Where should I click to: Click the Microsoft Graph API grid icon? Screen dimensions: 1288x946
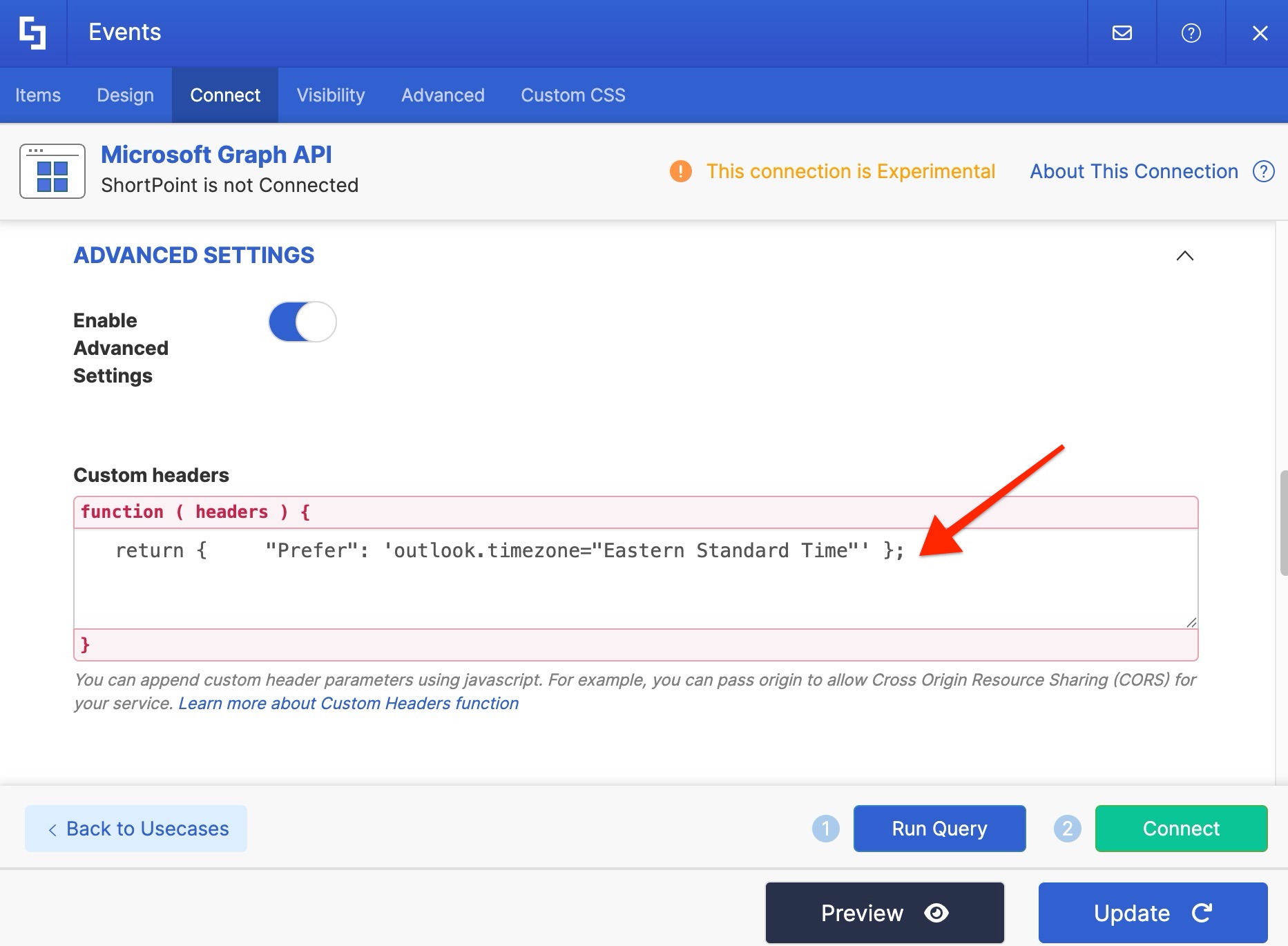52,171
